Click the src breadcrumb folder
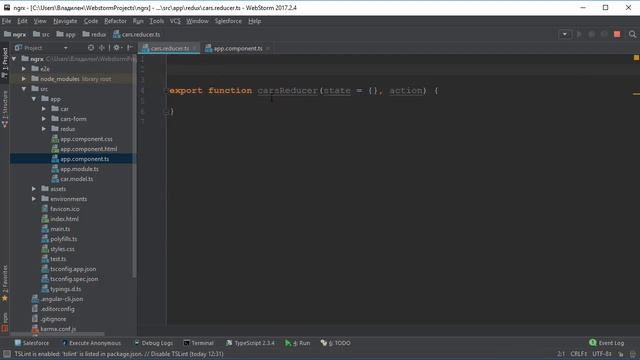The width and height of the screenshot is (640, 360). (x=41, y=34)
